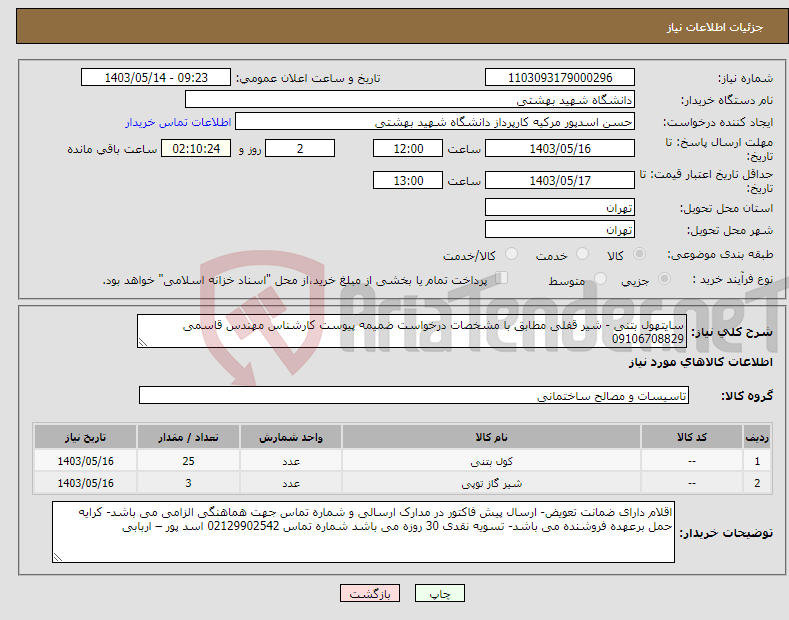Click the delivery province field تهران
Viewport: 789px width, 620px height.
pos(560,207)
